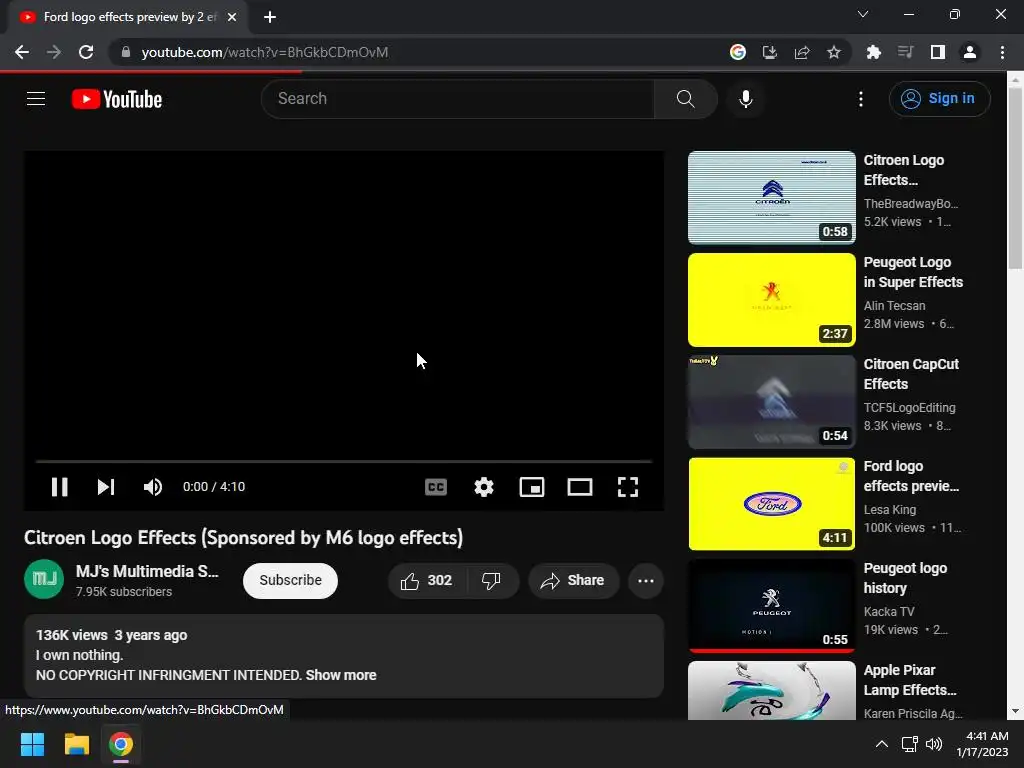Image resolution: width=1024 pixels, height=768 pixels.
Task: Skip to next video
Action: point(106,487)
